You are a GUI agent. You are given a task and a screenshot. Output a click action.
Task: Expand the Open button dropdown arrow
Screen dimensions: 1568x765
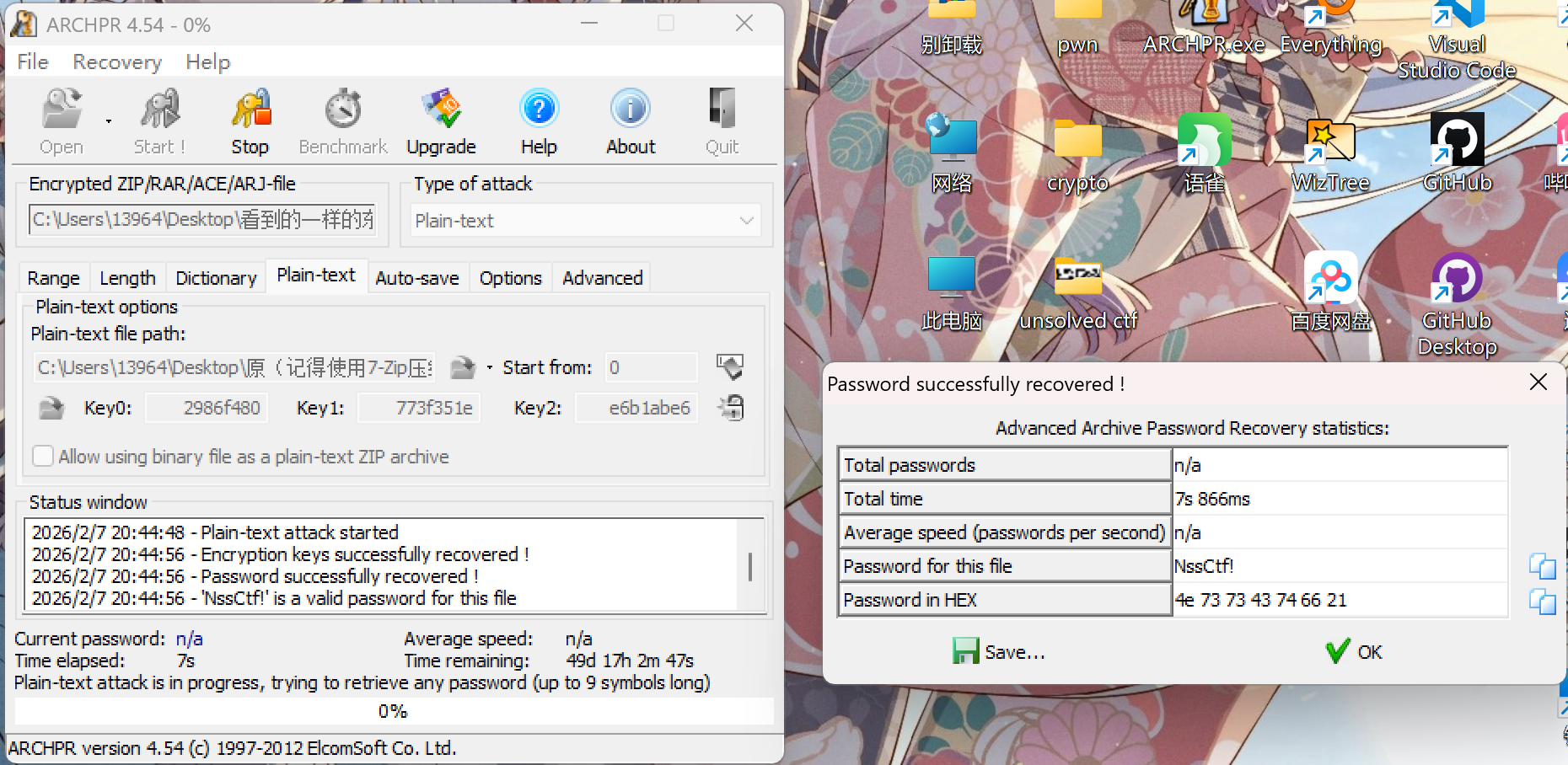pyautogui.click(x=109, y=122)
